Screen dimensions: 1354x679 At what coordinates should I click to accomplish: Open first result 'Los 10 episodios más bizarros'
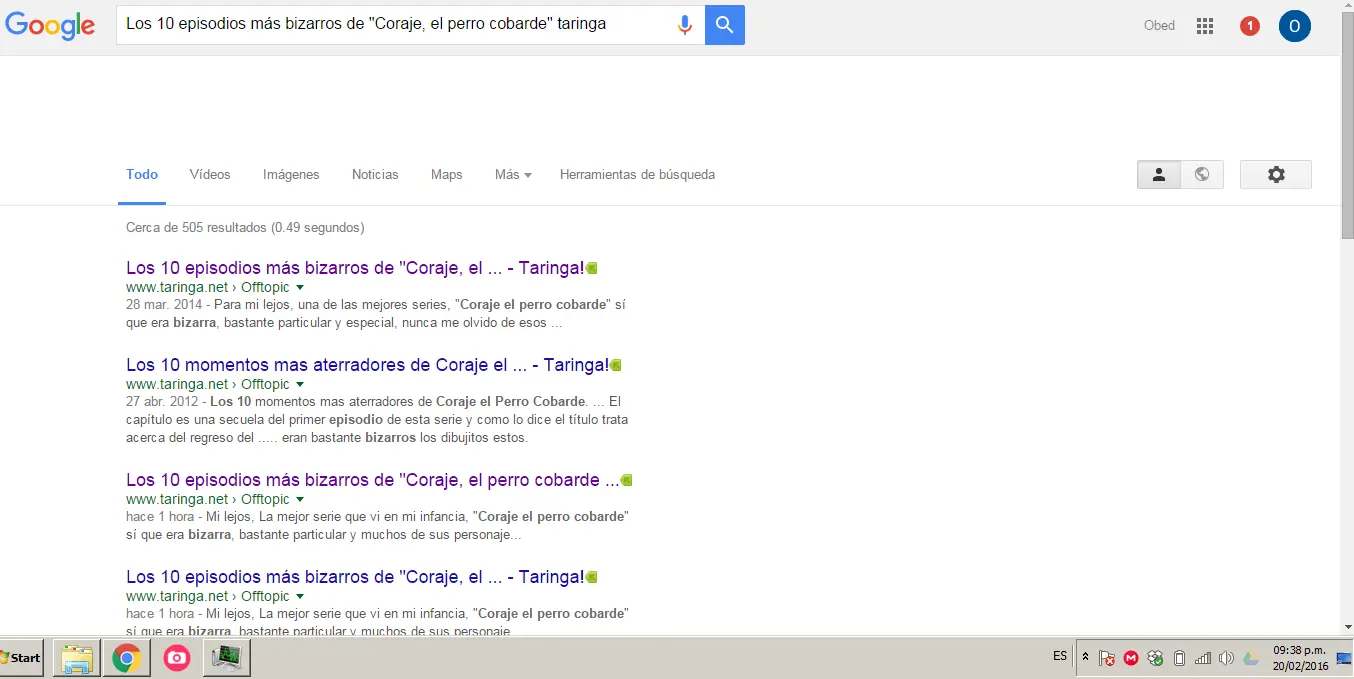355,268
